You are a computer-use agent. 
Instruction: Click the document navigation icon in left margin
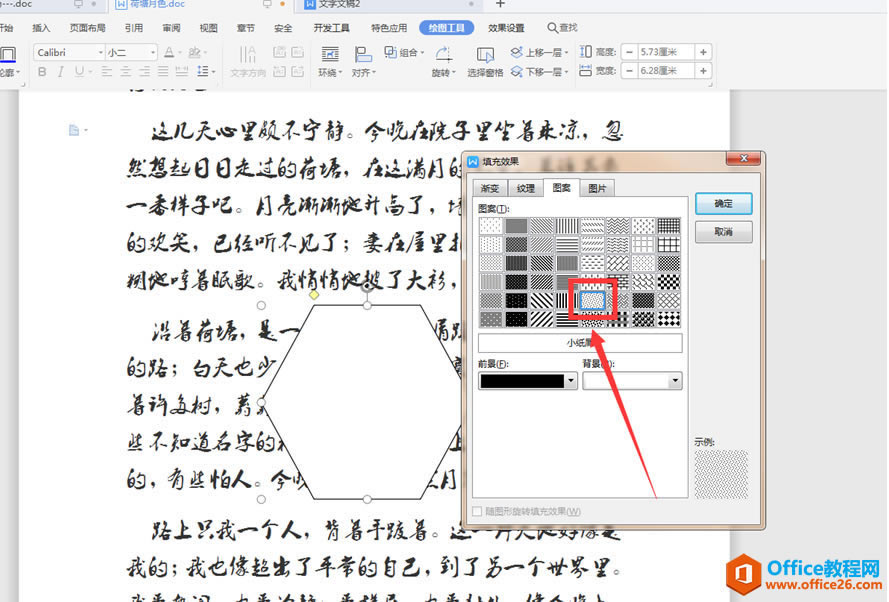click(x=74, y=130)
